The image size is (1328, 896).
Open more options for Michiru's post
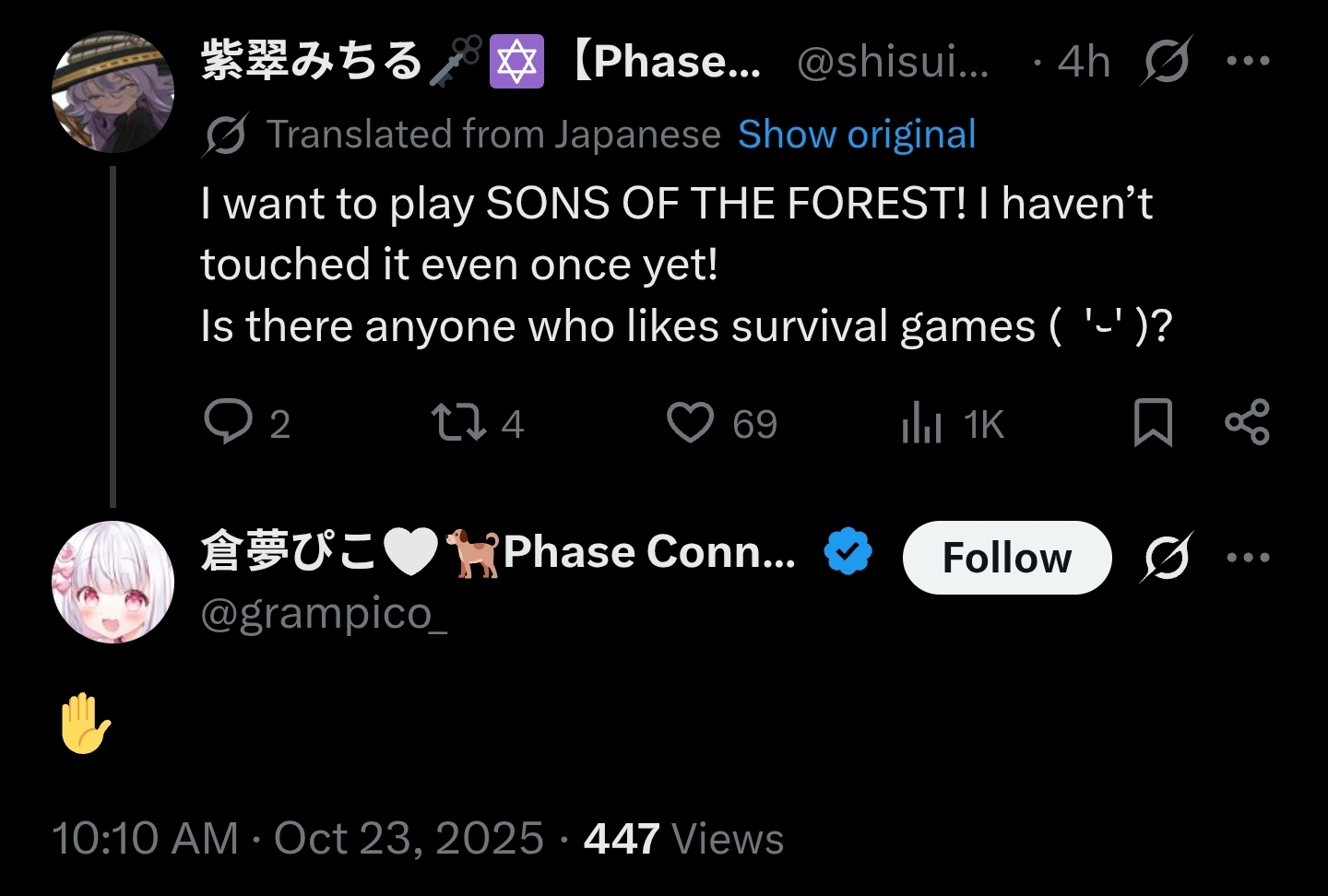(1248, 61)
